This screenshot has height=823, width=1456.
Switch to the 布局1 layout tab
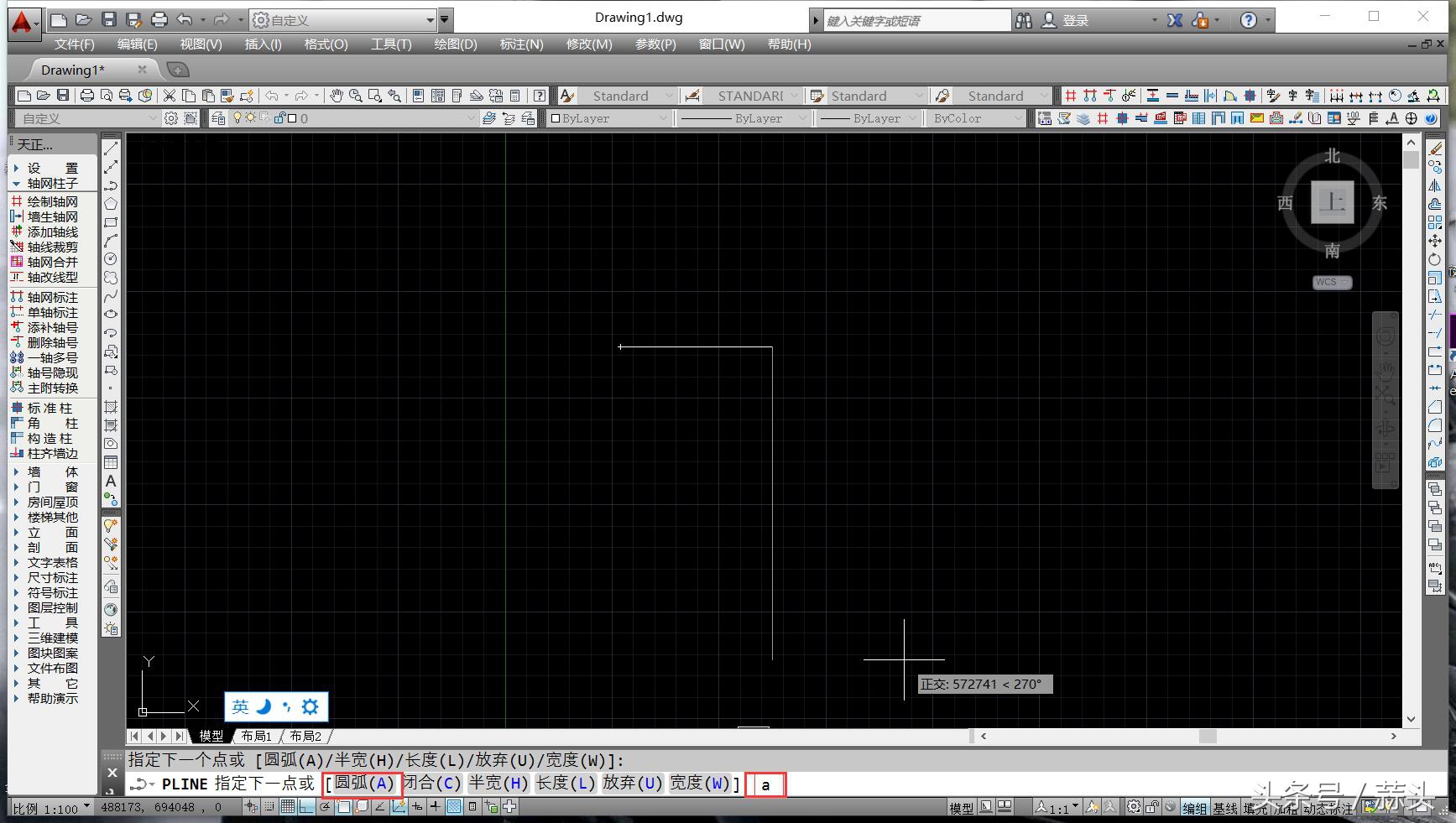click(x=256, y=736)
